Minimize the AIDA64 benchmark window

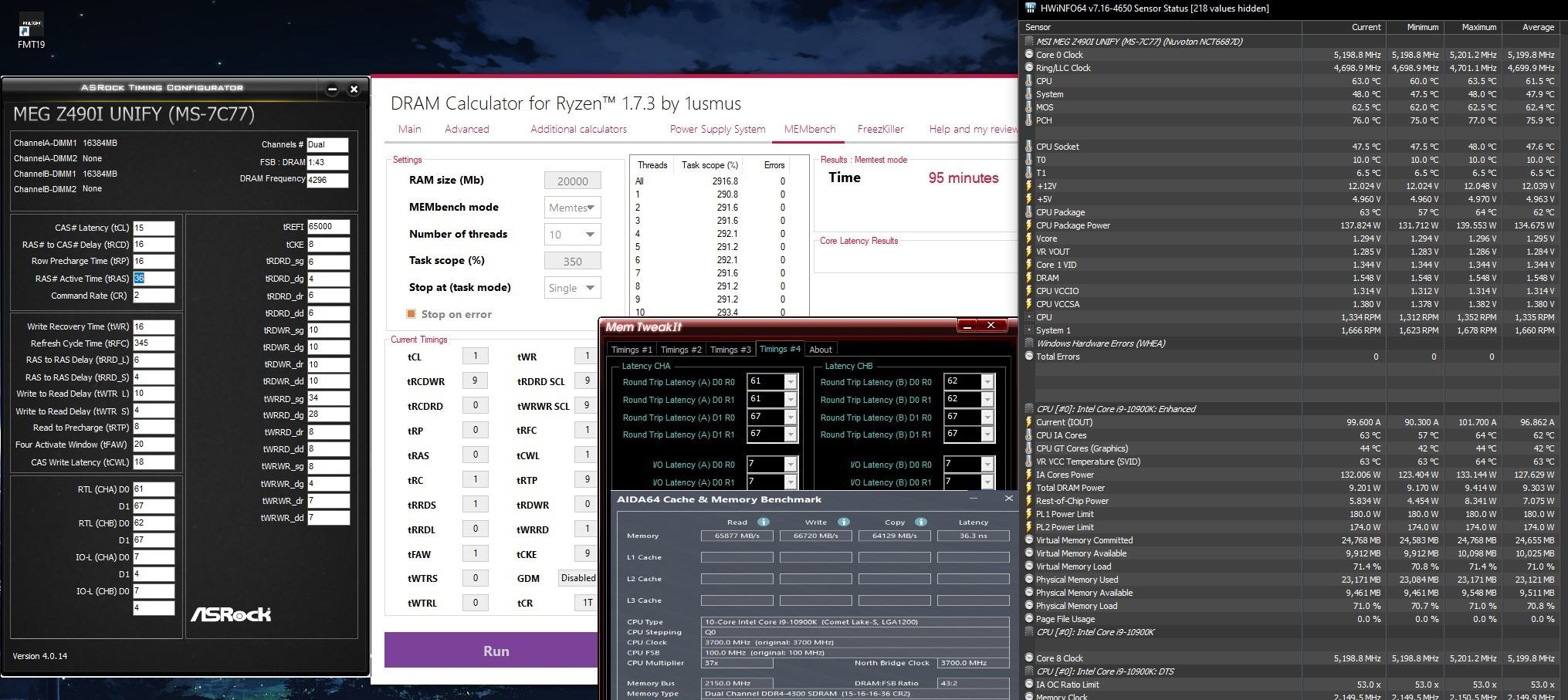click(x=973, y=499)
